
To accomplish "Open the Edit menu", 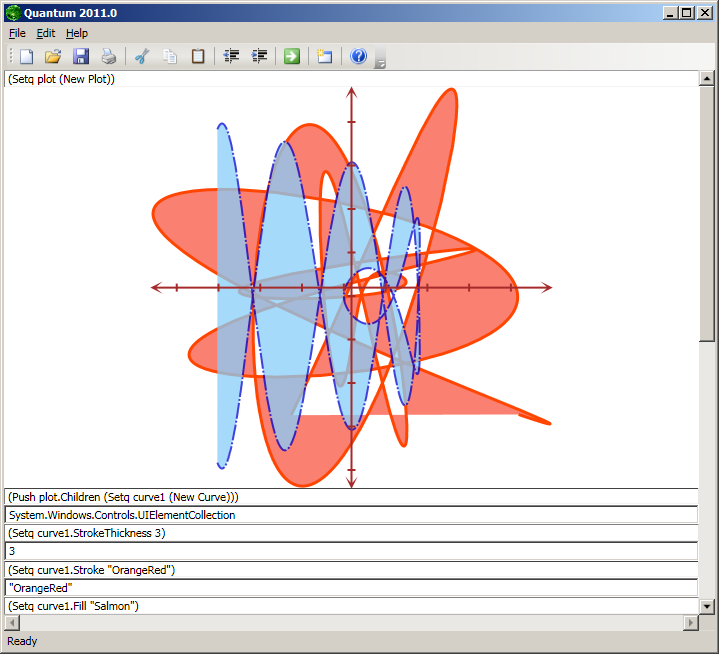I will click(x=46, y=33).
